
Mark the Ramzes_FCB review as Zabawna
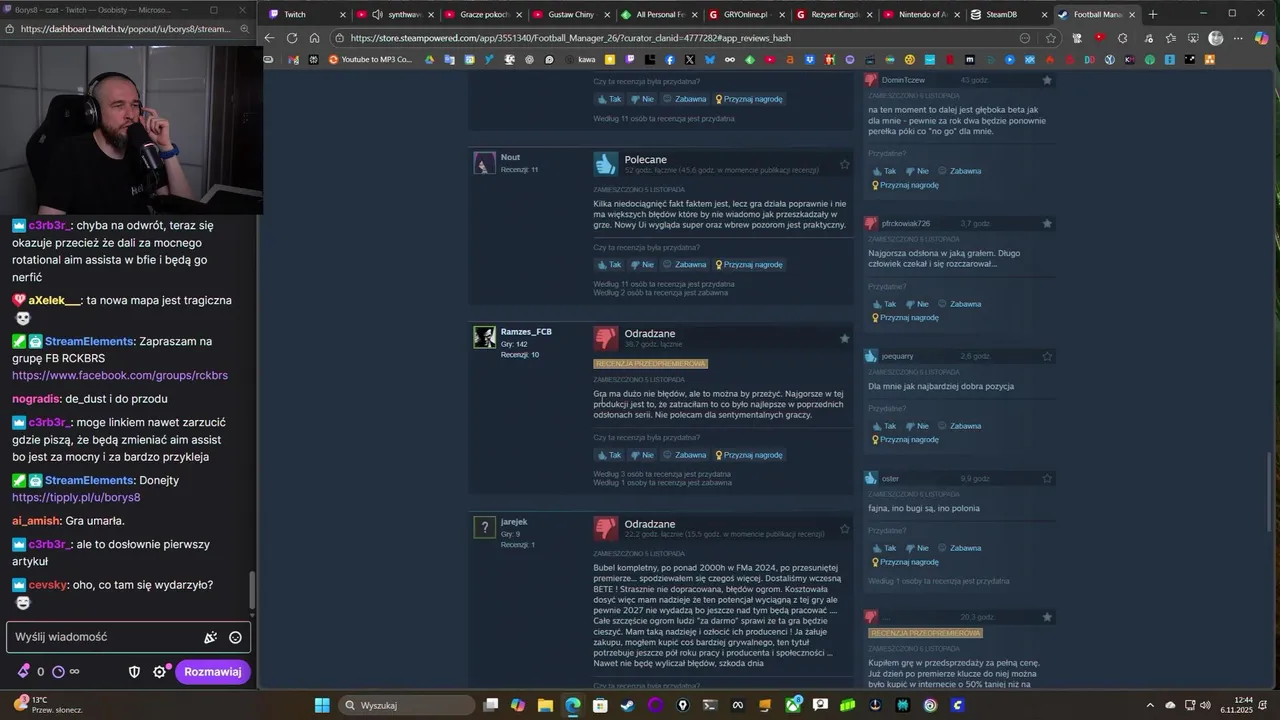pos(685,455)
